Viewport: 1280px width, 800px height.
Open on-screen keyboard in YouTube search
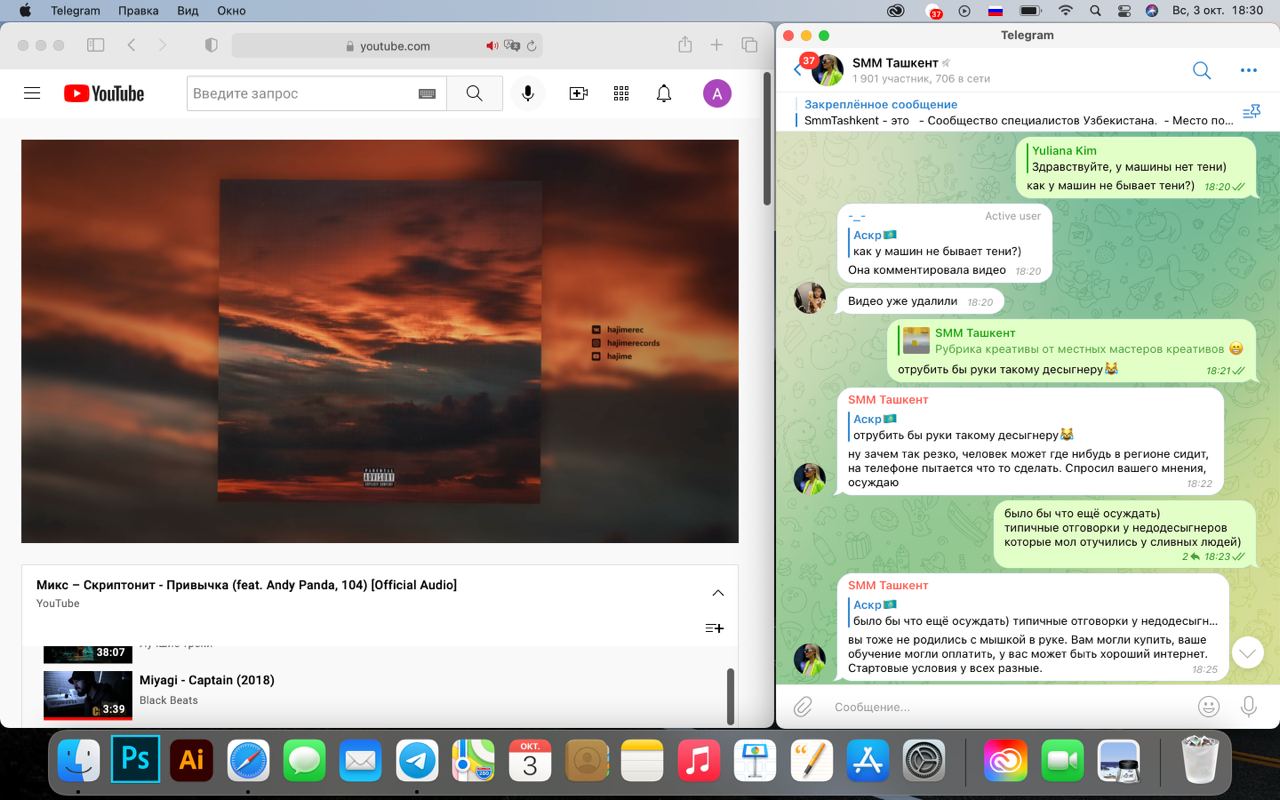click(427, 93)
